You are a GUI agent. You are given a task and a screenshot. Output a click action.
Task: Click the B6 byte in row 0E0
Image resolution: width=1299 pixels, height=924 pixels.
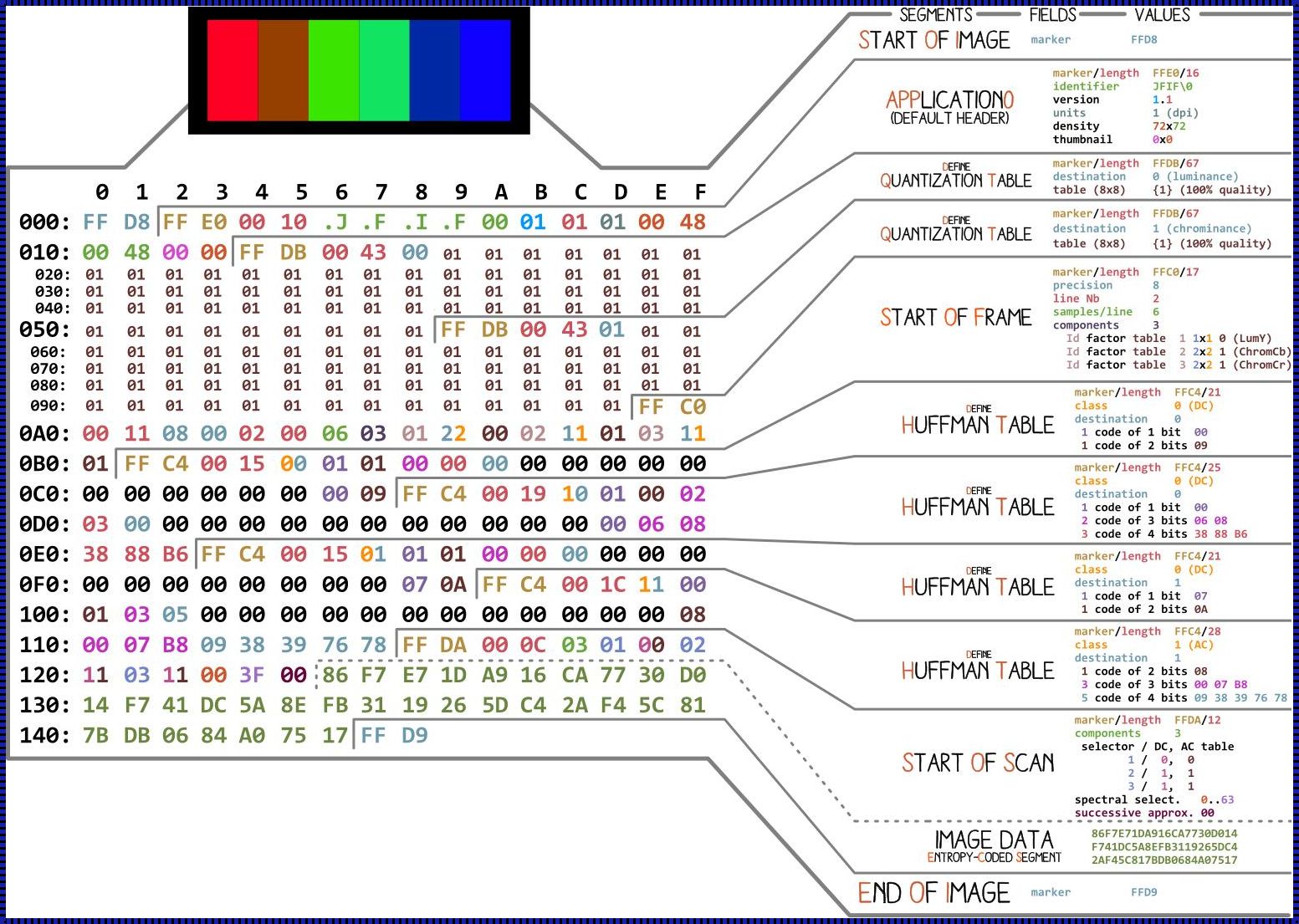click(175, 554)
